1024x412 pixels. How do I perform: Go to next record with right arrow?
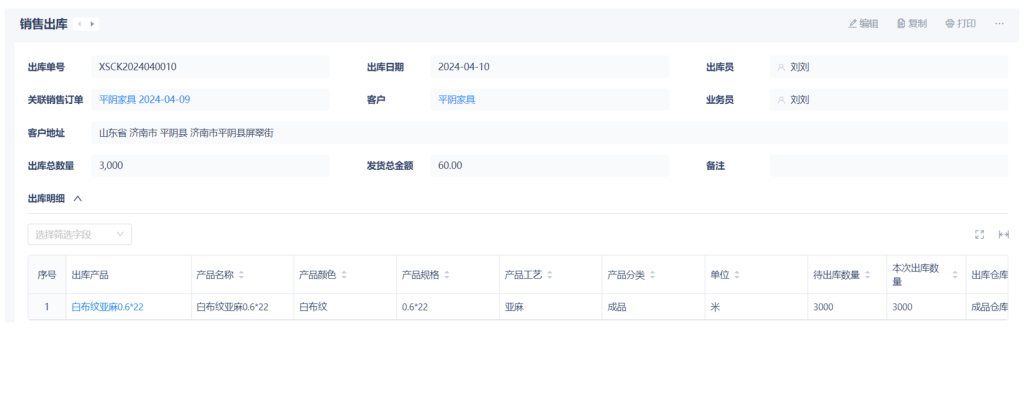point(93,23)
